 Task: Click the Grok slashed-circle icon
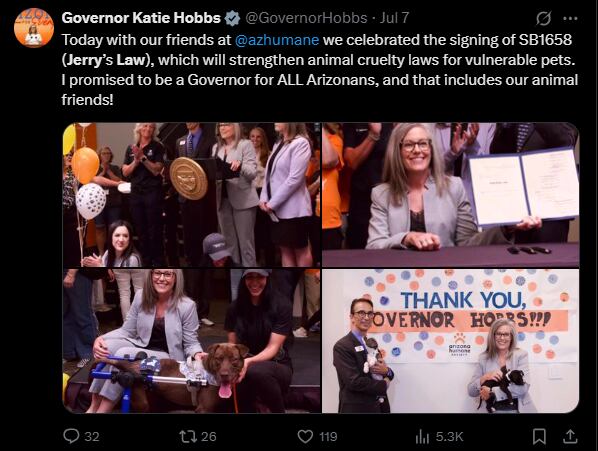click(543, 18)
